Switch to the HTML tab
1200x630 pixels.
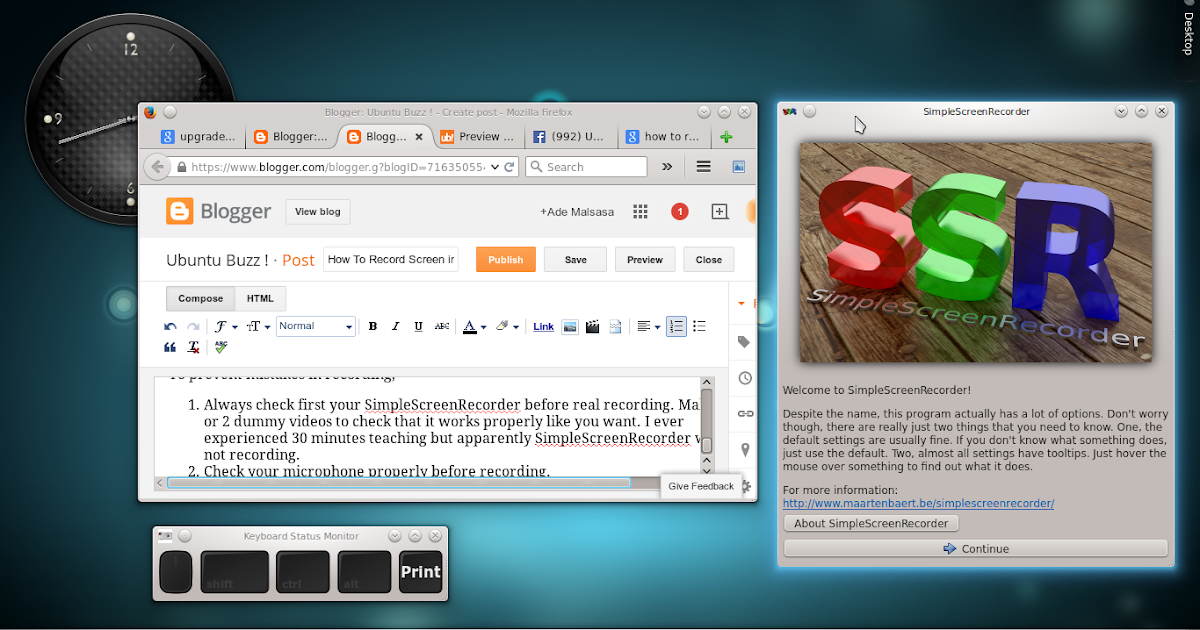[x=260, y=298]
